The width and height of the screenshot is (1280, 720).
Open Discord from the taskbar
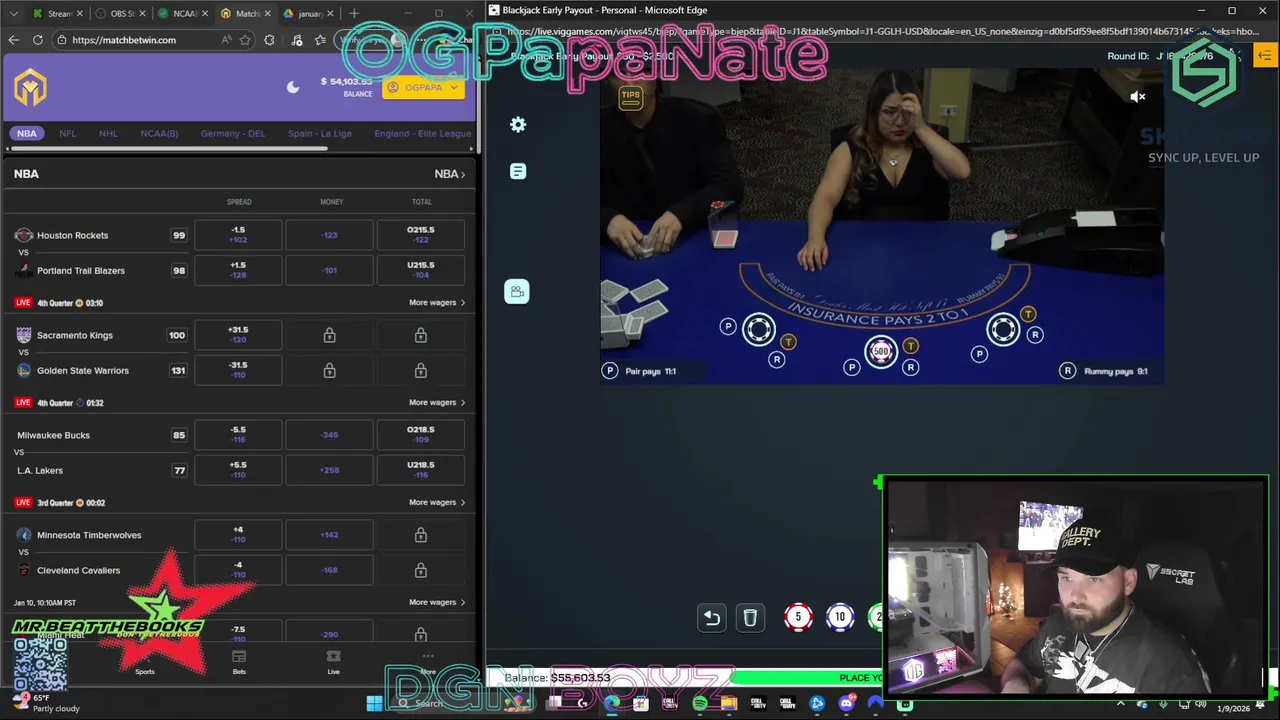846,703
